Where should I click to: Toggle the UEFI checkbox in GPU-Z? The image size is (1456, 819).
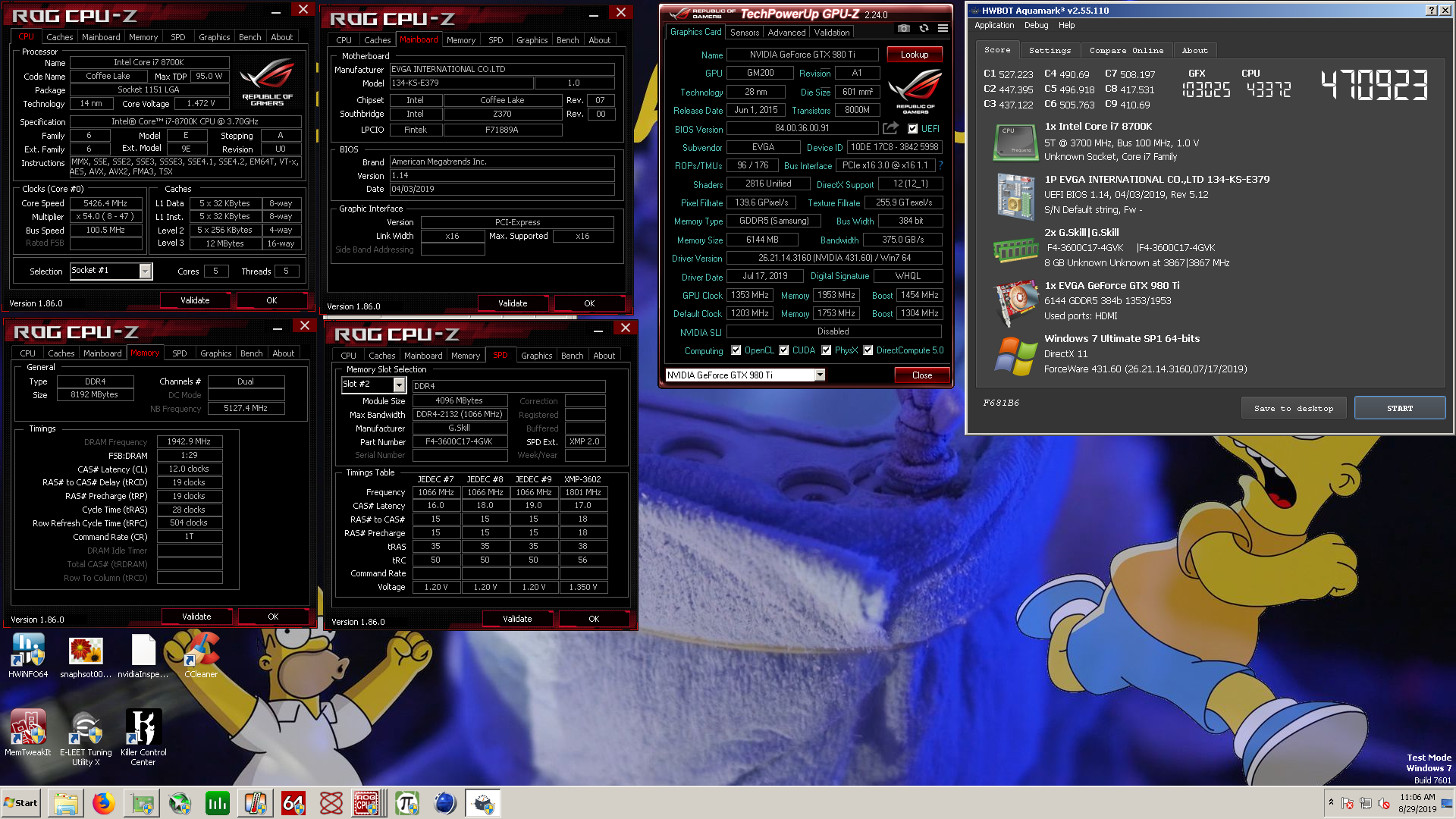click(912, 129)
